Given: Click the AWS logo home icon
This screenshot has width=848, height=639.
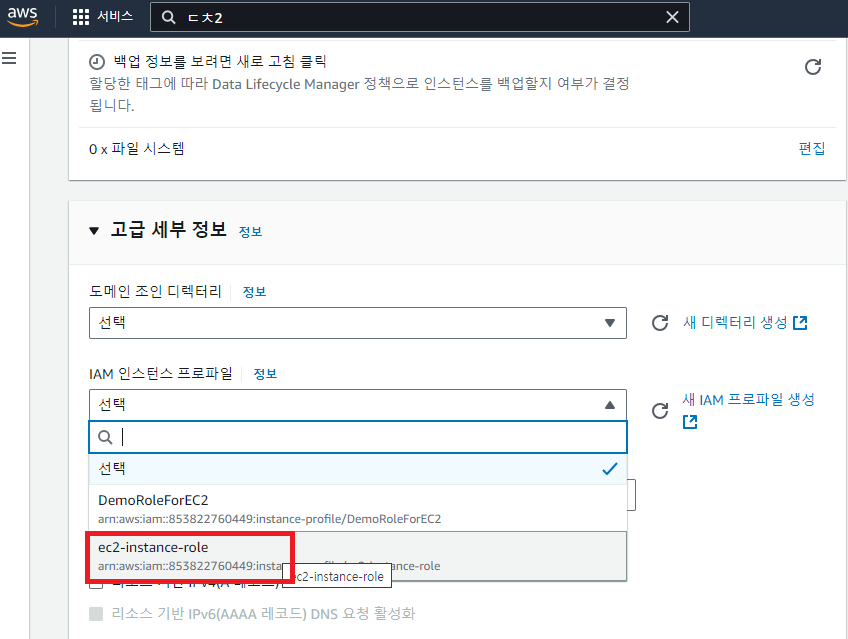Looking at the screenshot, I should (x=22, y=16).
